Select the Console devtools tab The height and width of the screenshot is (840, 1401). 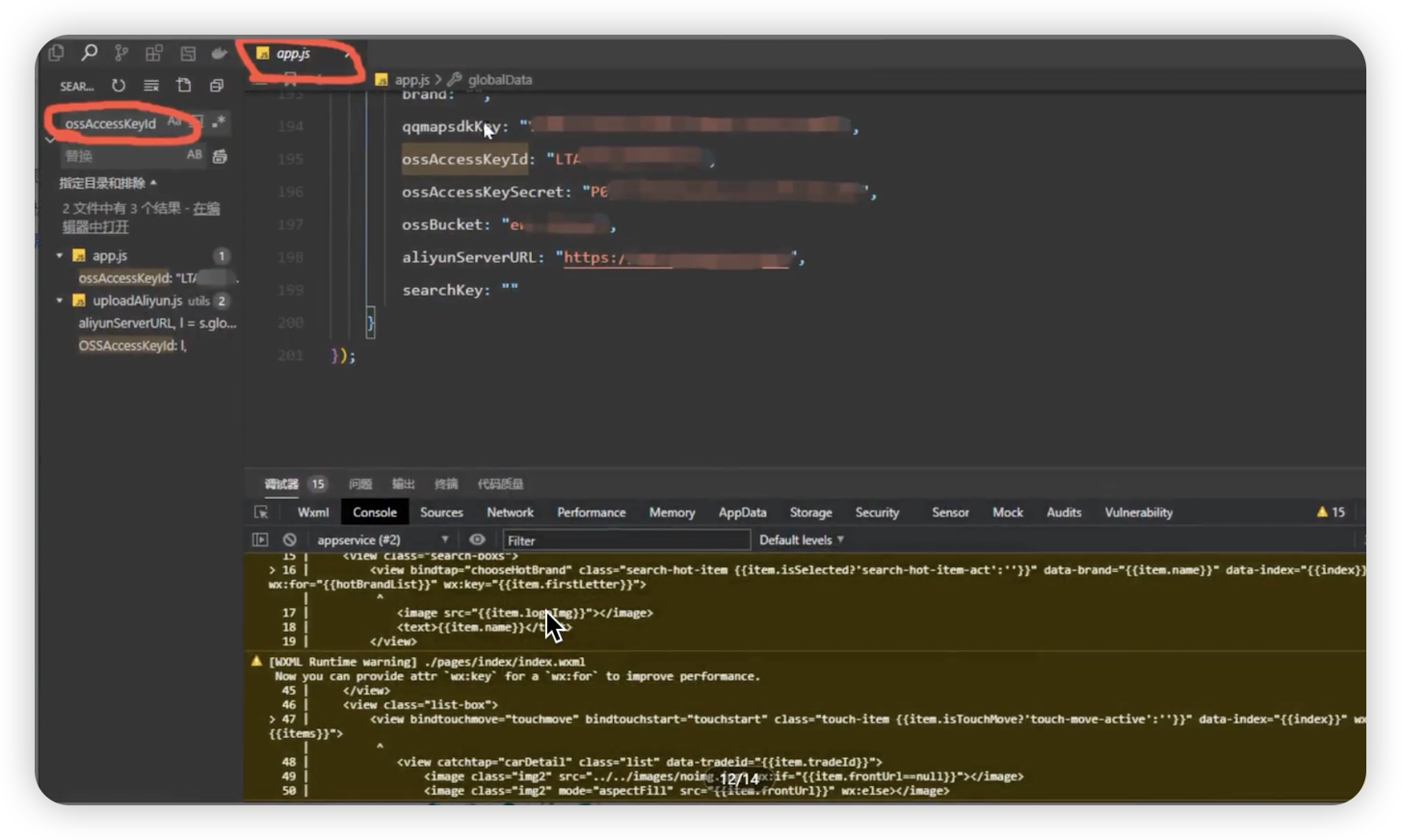[375, 512]
